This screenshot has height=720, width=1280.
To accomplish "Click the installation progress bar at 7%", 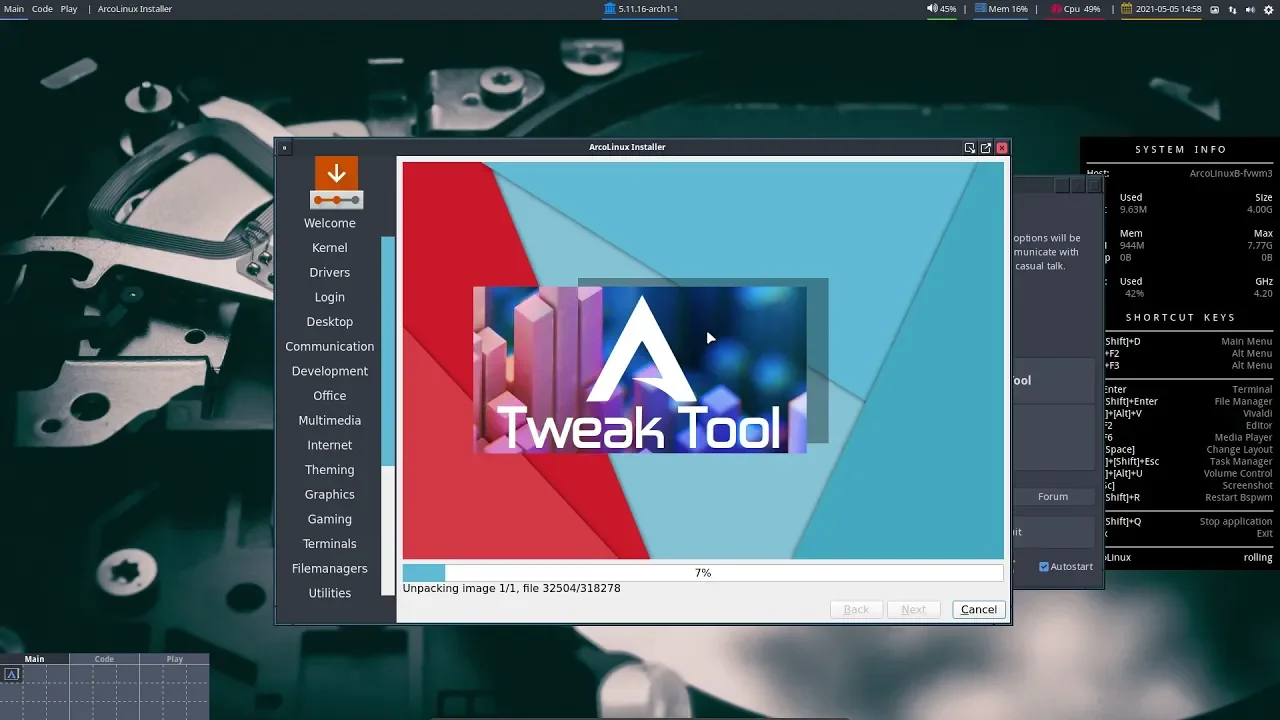I will click(x=703, y=573).
